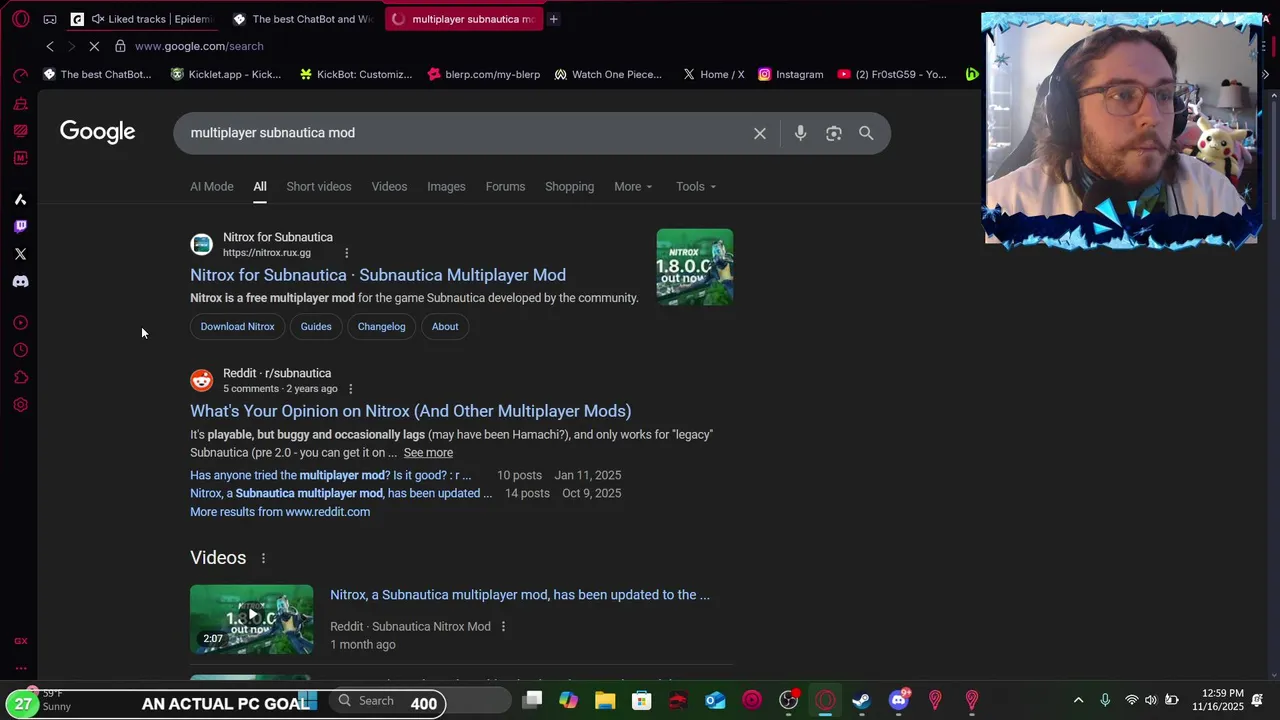
Task: Click the address bar URL
Action: pyautogui.click(x=199, y=46)
